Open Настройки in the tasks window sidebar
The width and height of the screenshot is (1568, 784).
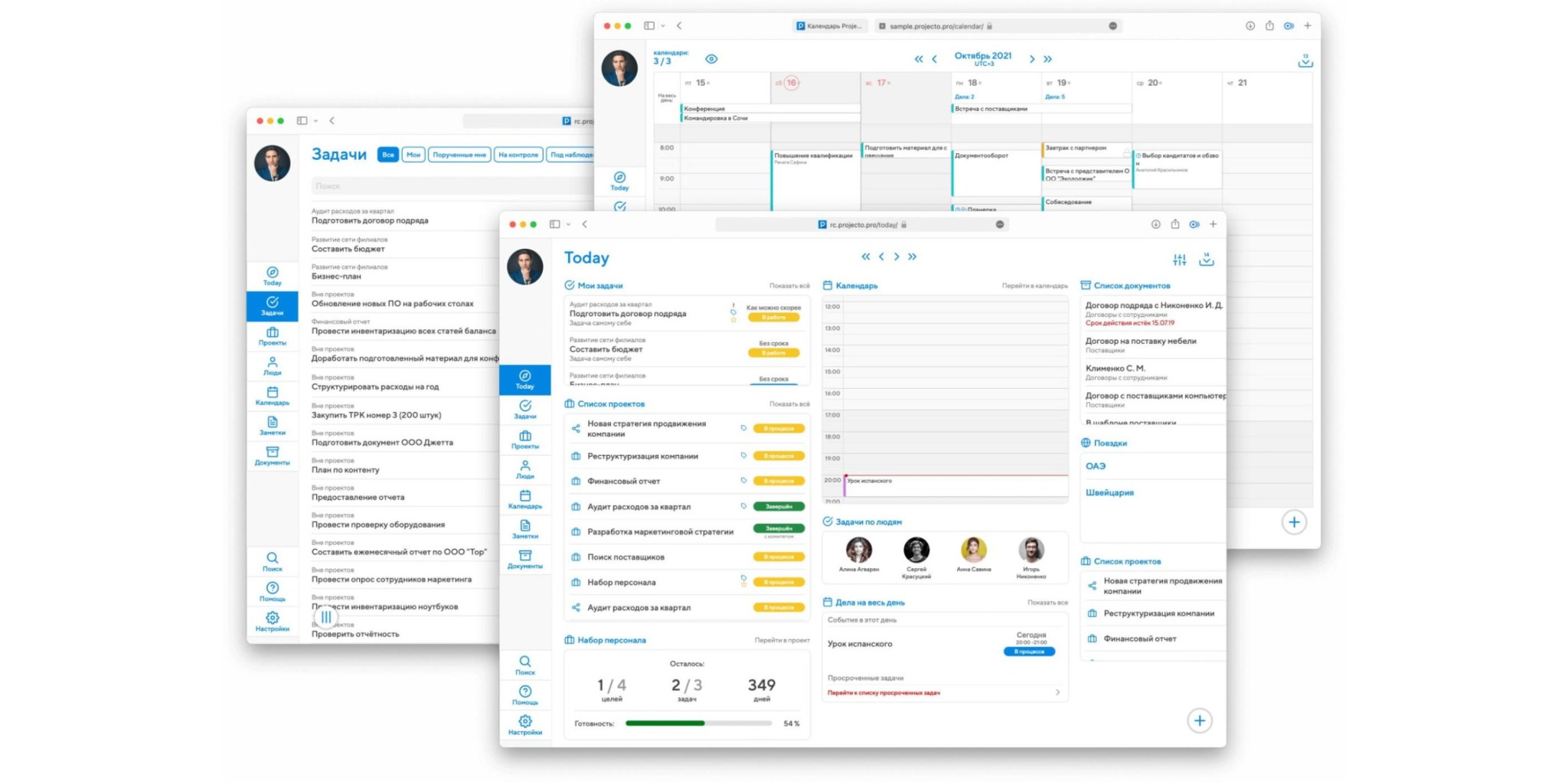click(x=272, y=622)
